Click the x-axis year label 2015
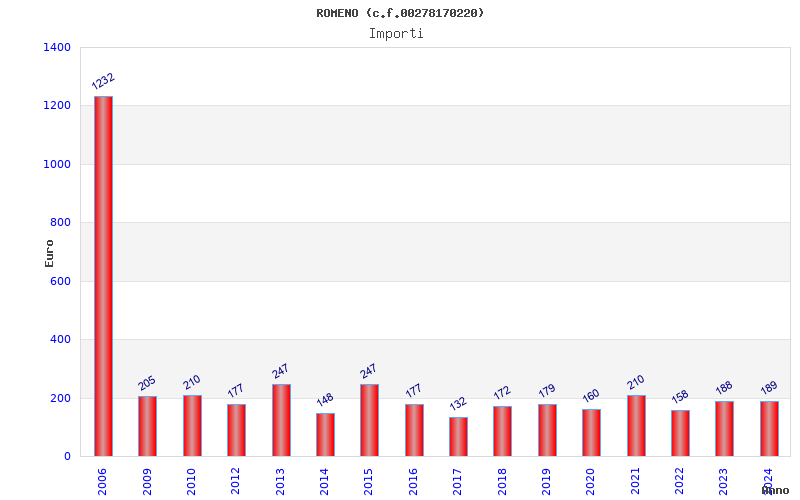800x500 pixels. pyautogui.click(x=368, y=482)
